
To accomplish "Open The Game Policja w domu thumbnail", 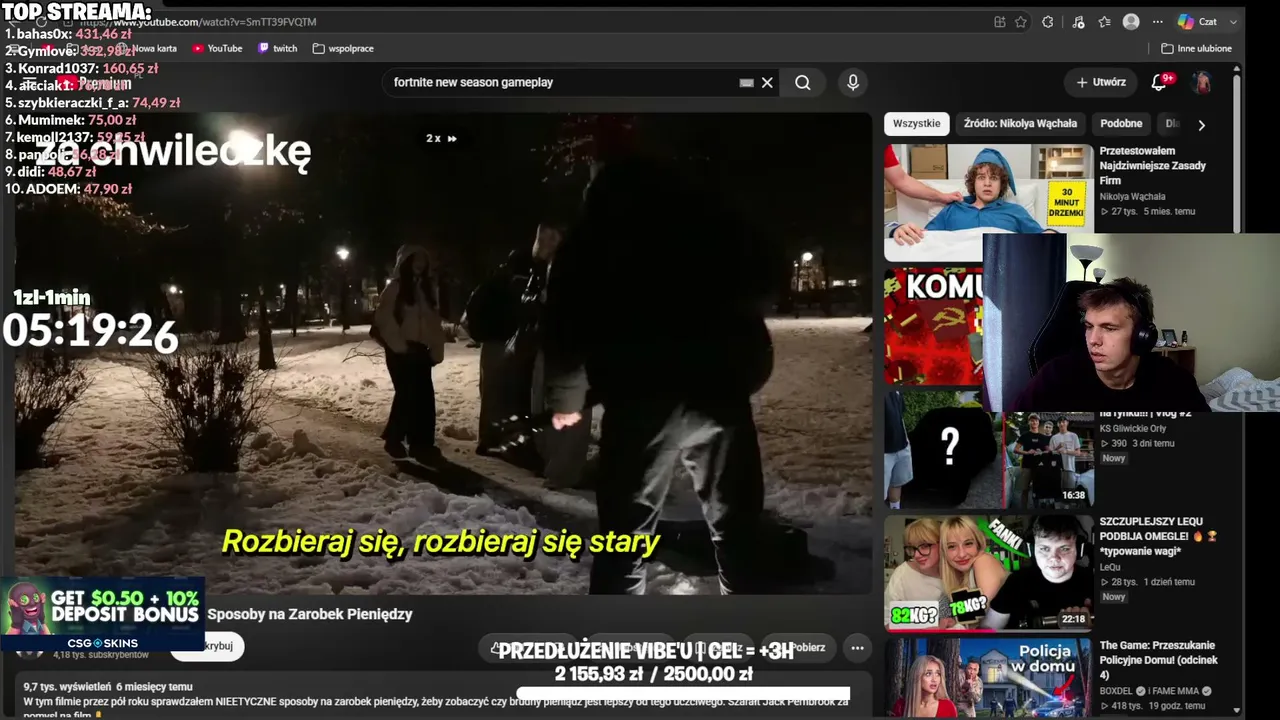I will (x=988, y=679).
